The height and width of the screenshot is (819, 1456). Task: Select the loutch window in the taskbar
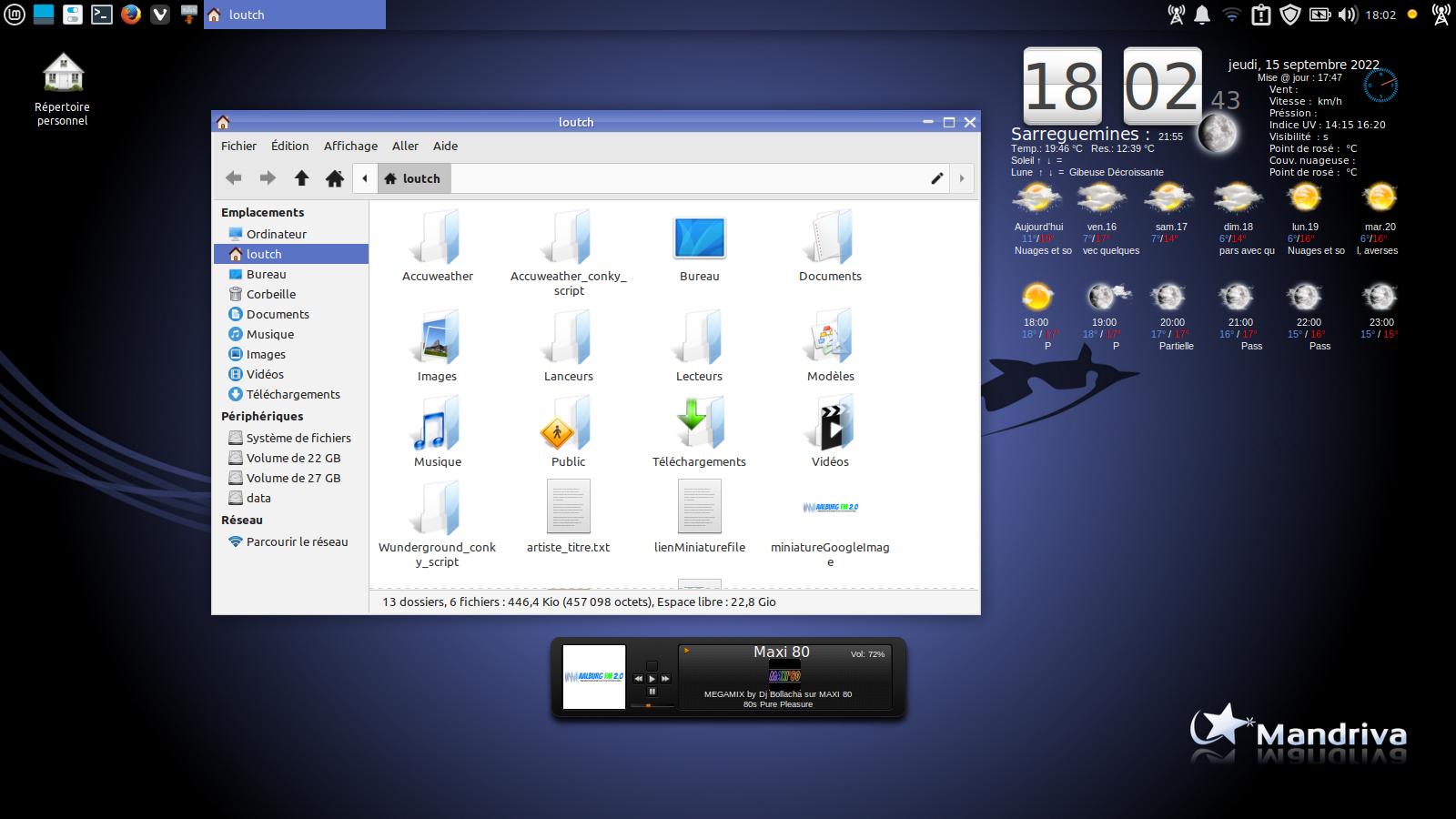[295, 15]
